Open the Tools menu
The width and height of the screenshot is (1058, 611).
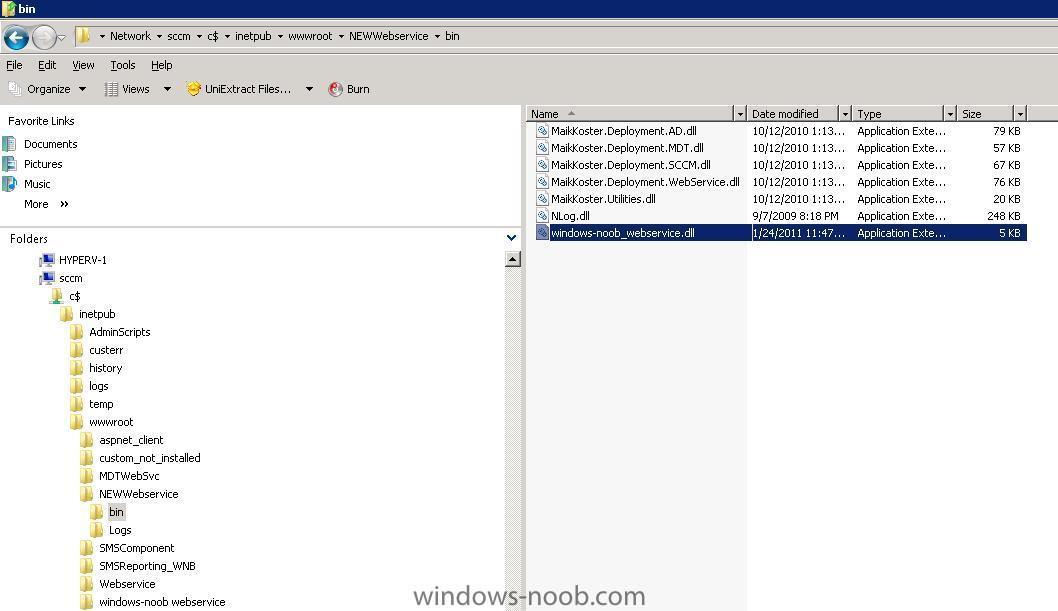(123, 65)
